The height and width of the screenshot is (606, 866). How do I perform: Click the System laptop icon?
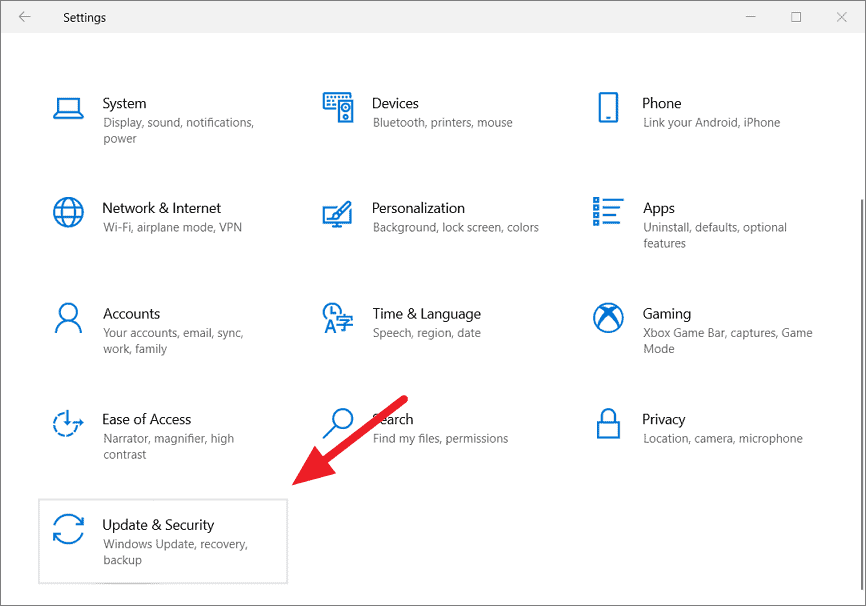[x=68, y=108]
